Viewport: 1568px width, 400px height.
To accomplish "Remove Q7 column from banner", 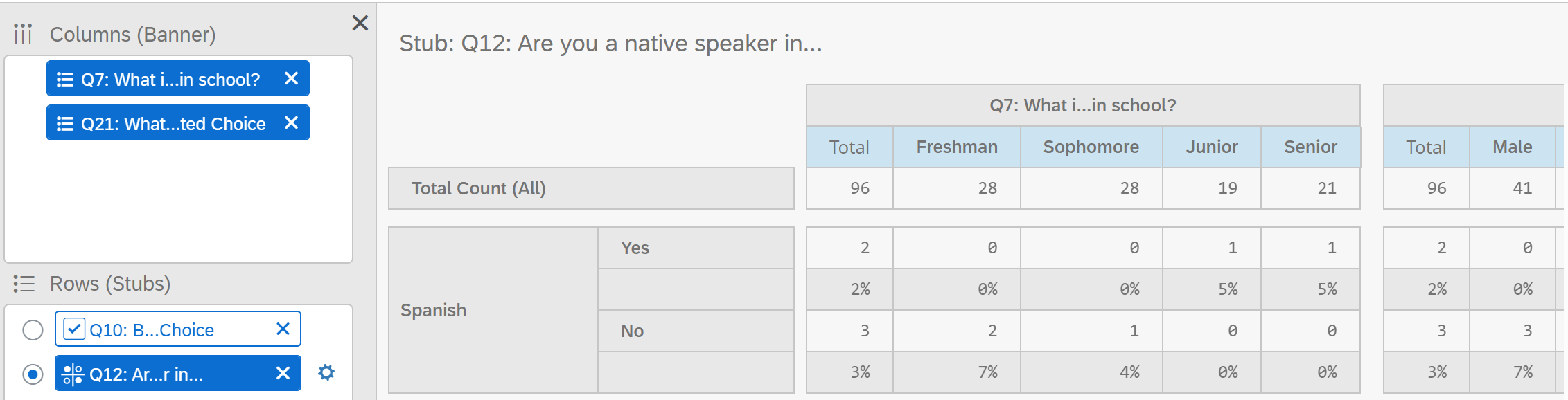I will [291, 79].
